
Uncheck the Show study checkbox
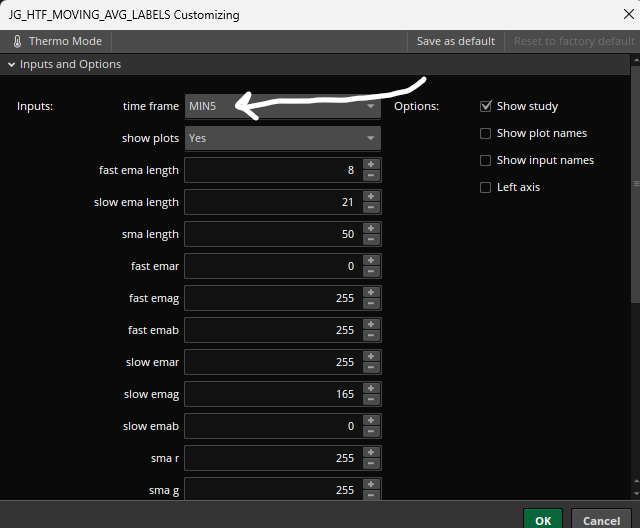pos(486,106)
